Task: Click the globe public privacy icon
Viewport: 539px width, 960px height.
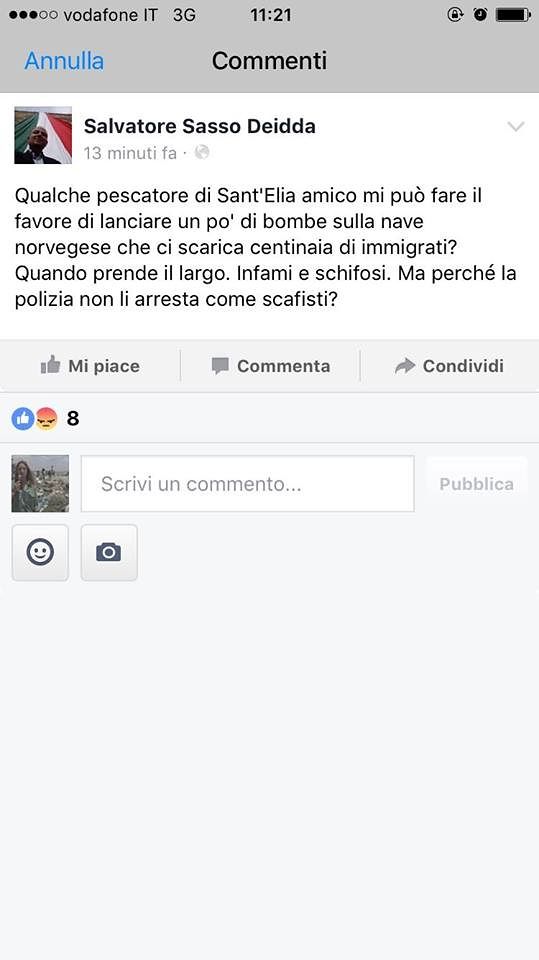Action: pyautogui.click(x=202, y=152)
